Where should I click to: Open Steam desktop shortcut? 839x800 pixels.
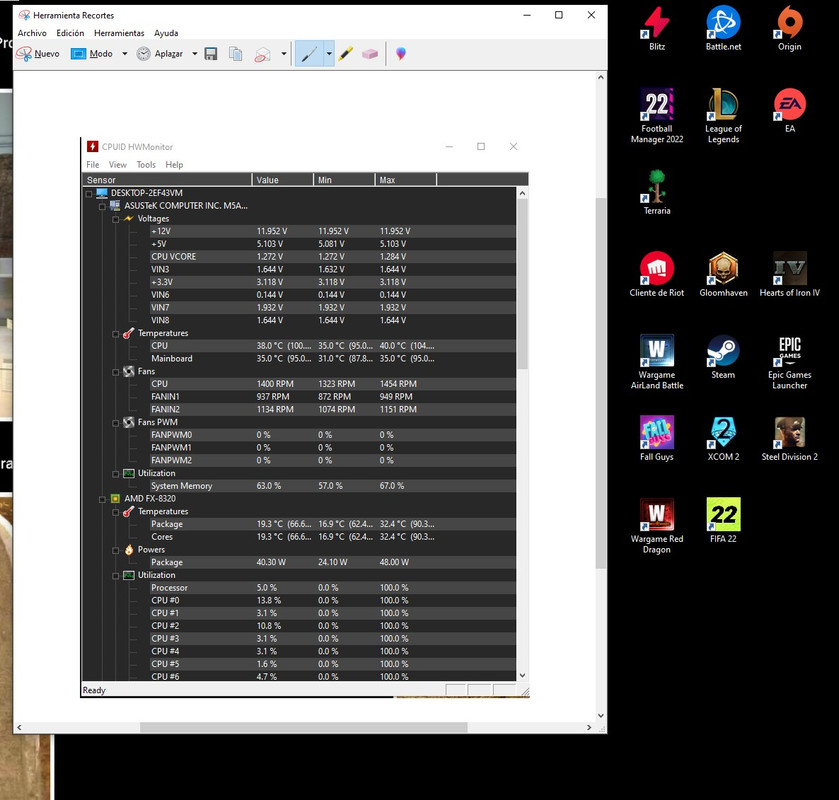[723, 356]
